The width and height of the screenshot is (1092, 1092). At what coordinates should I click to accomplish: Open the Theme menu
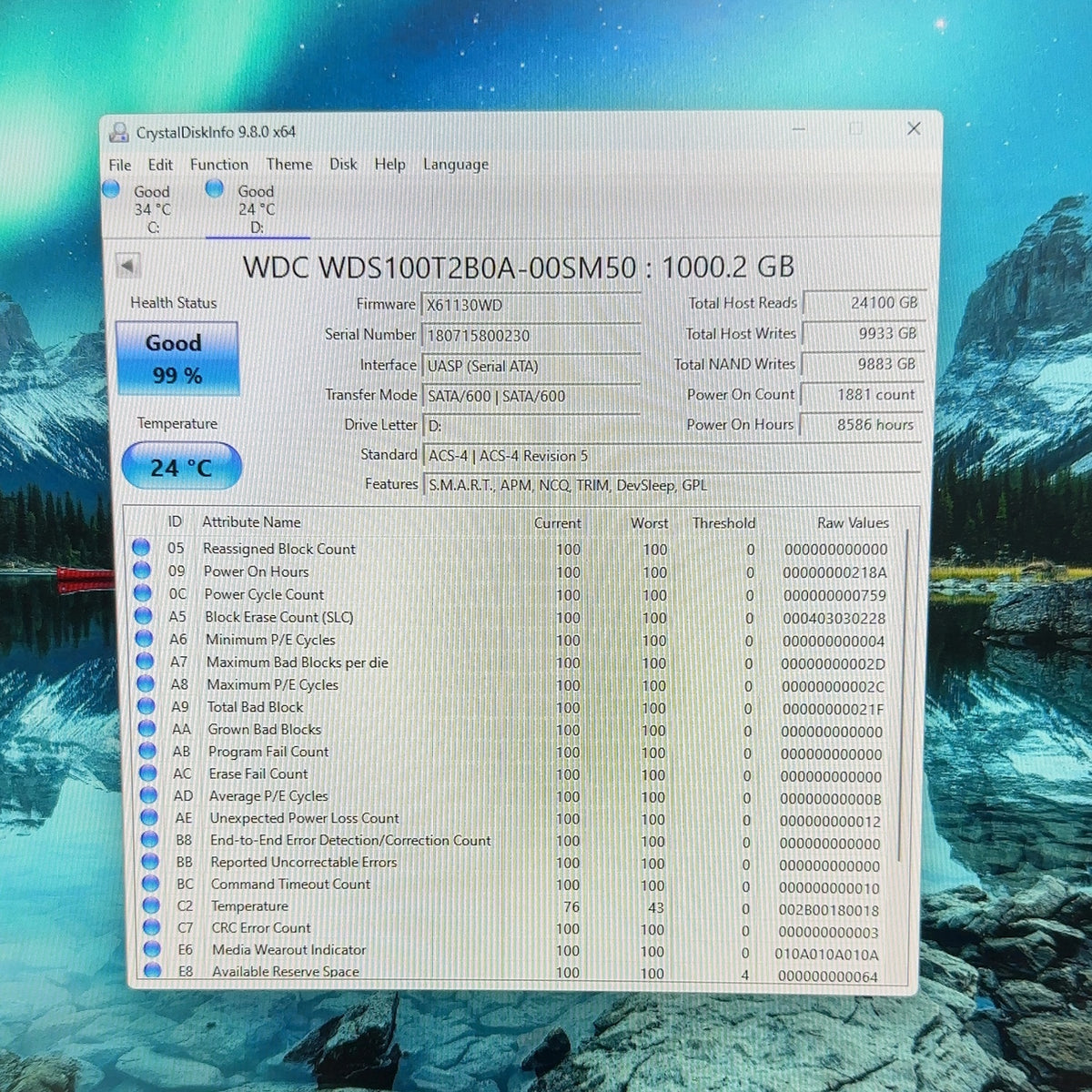289,165
